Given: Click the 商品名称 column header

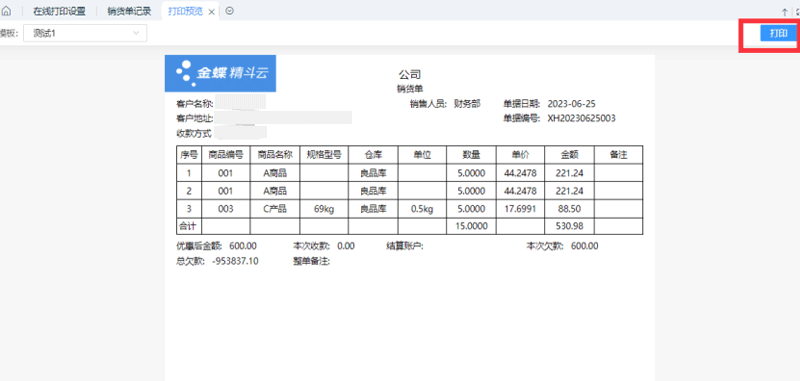Looking at the screenshot, I should (275, 155).
